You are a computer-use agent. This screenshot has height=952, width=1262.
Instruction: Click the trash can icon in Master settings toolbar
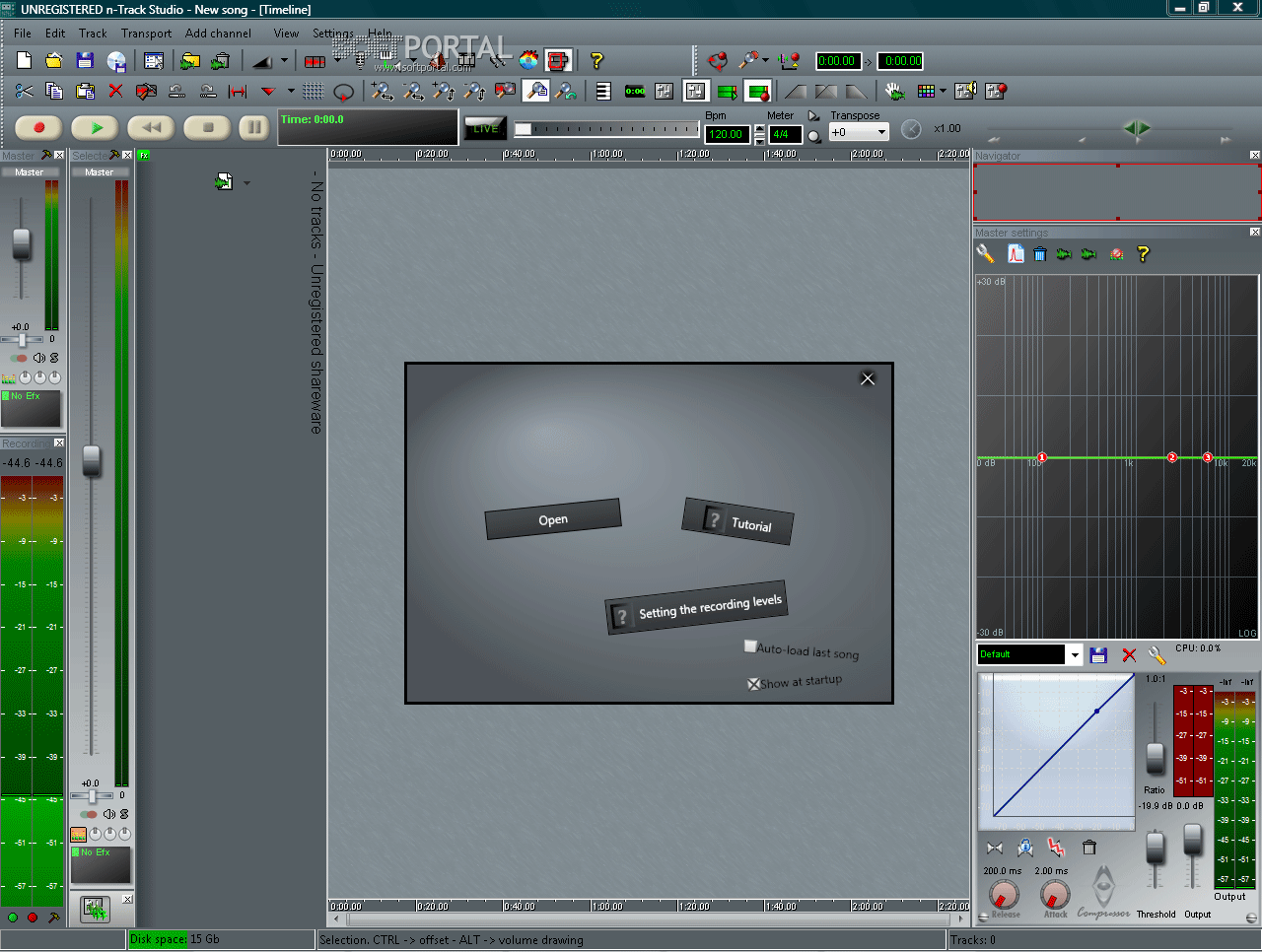[1040, 254]
